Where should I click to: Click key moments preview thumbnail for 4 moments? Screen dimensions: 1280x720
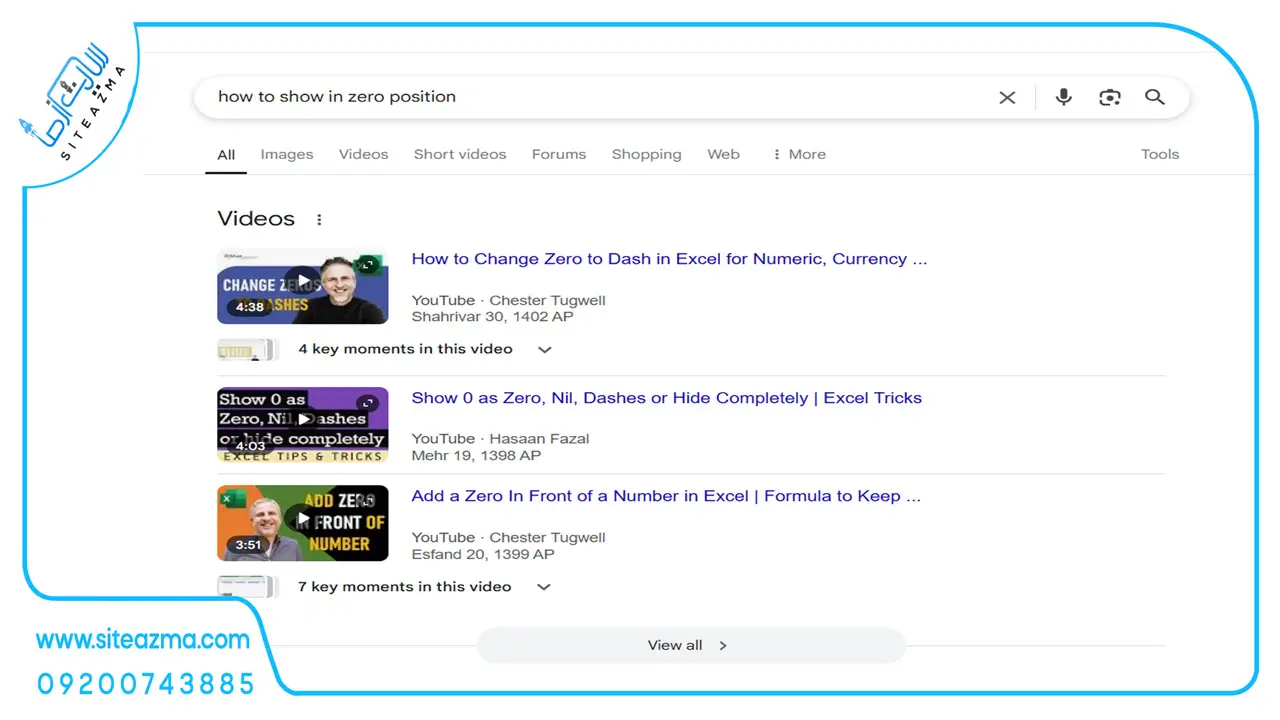(x=247, y=350)
